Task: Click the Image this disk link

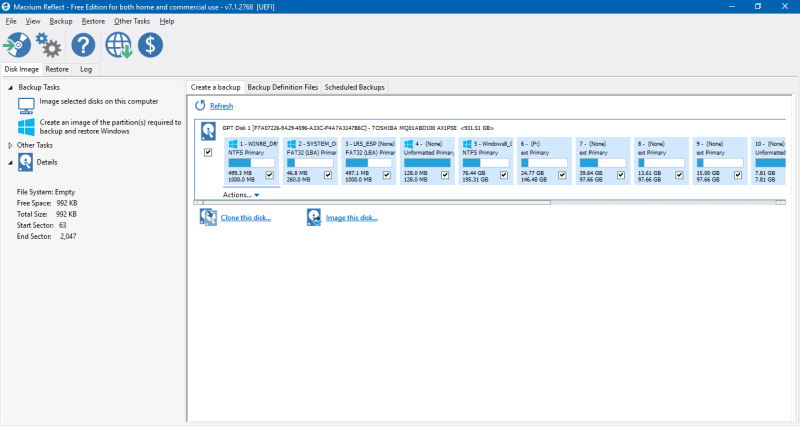Action: 352,217
